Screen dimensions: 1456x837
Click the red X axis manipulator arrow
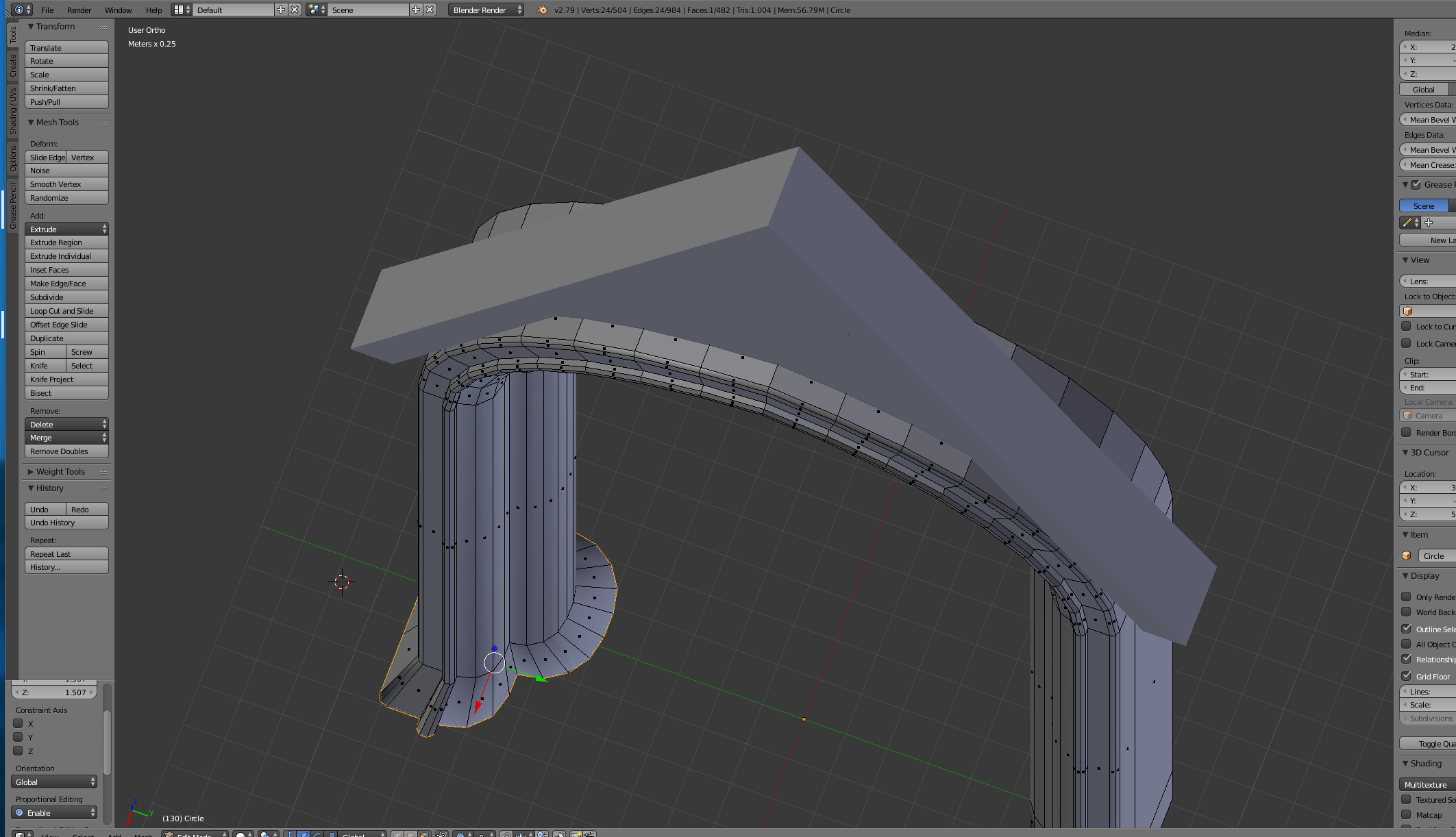tap(478, 705)
